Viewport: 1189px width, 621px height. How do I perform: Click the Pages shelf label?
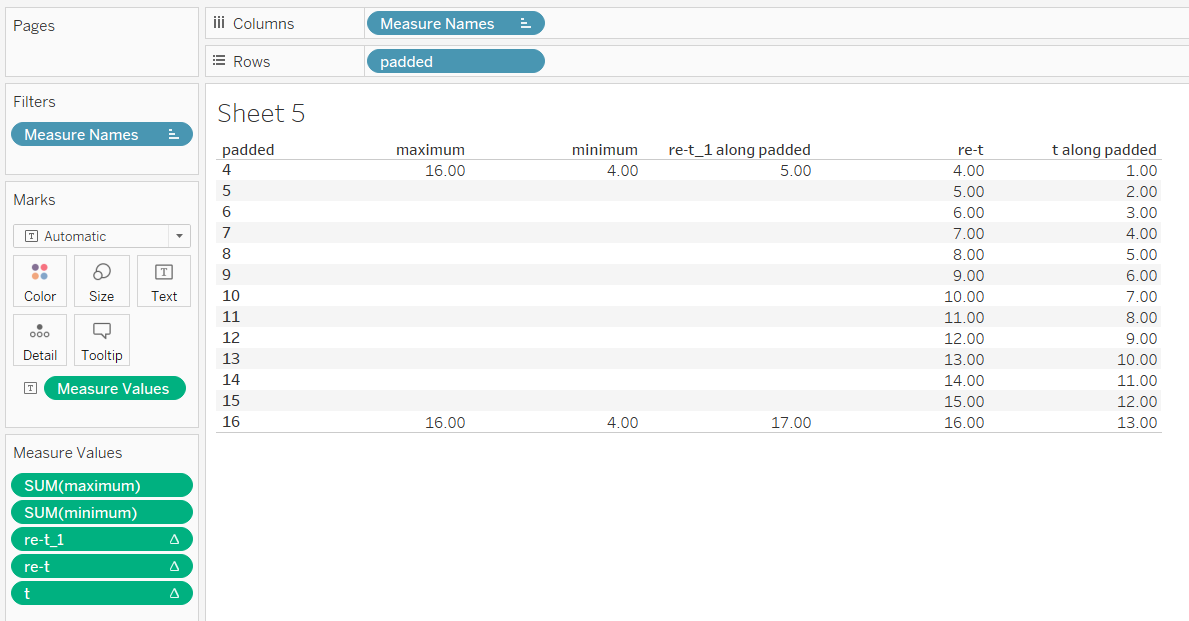tap(34, 25)
